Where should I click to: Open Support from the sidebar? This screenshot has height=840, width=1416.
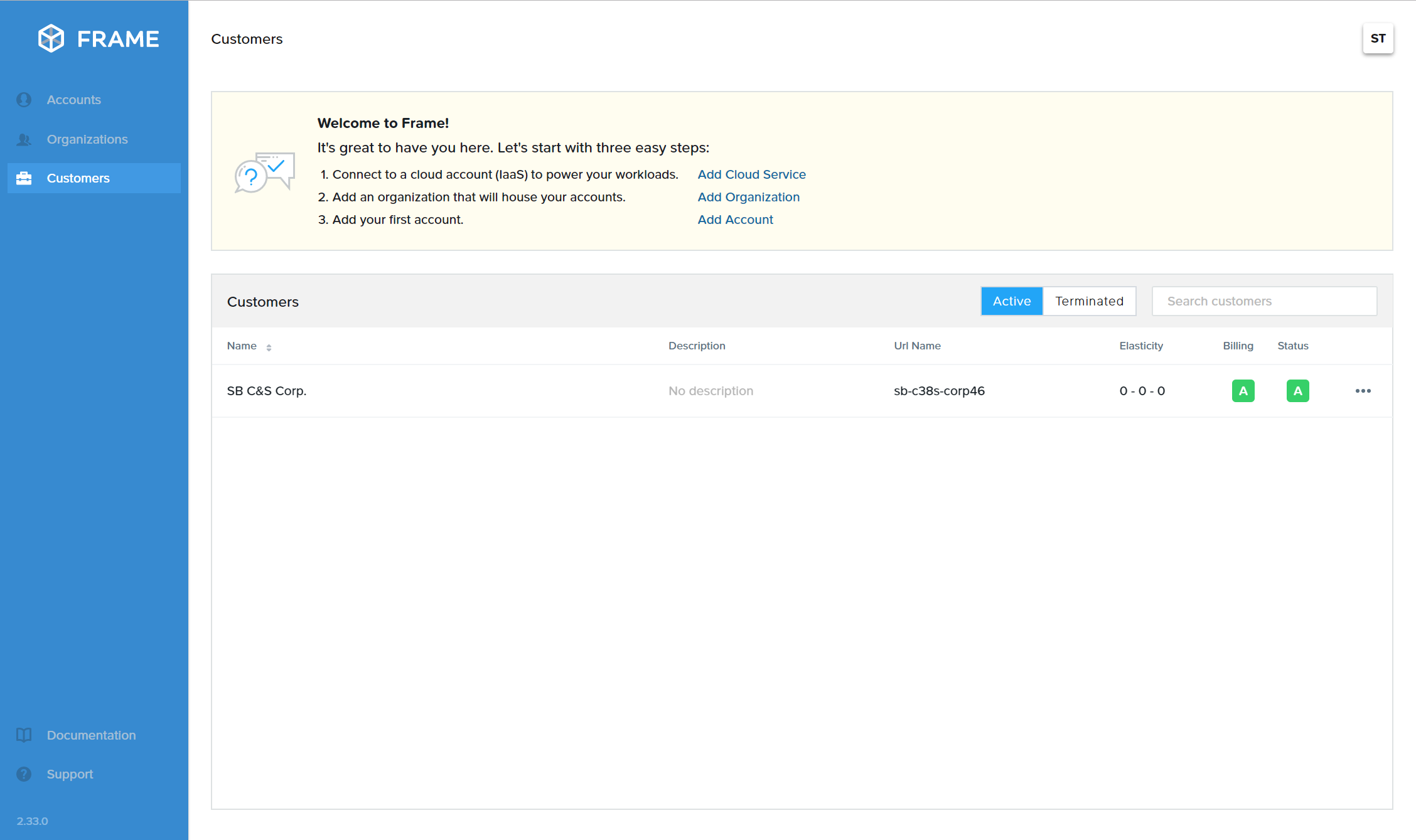(94, 774)
